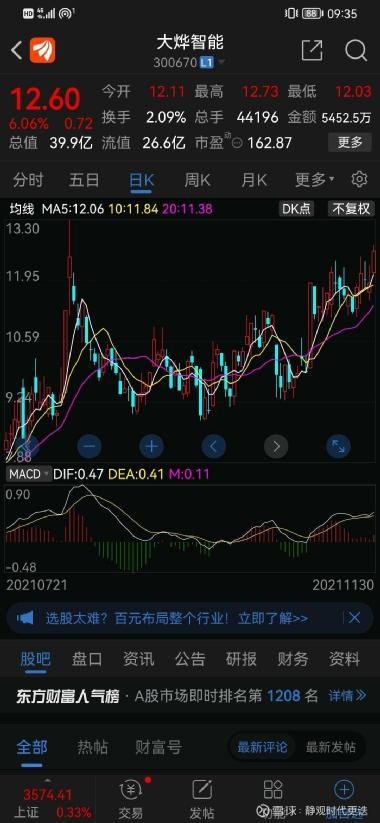Open the Eastmoney orange app logo
380x823 pixels.
pos(42,51)
